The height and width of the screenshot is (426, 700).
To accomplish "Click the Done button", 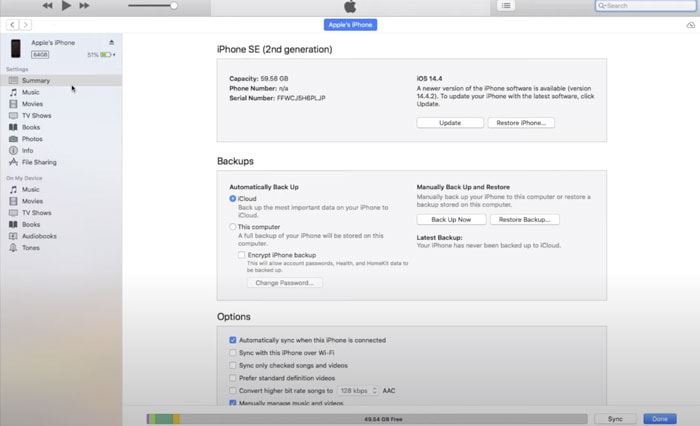I will pyautogui.click(x=660, y=419).
